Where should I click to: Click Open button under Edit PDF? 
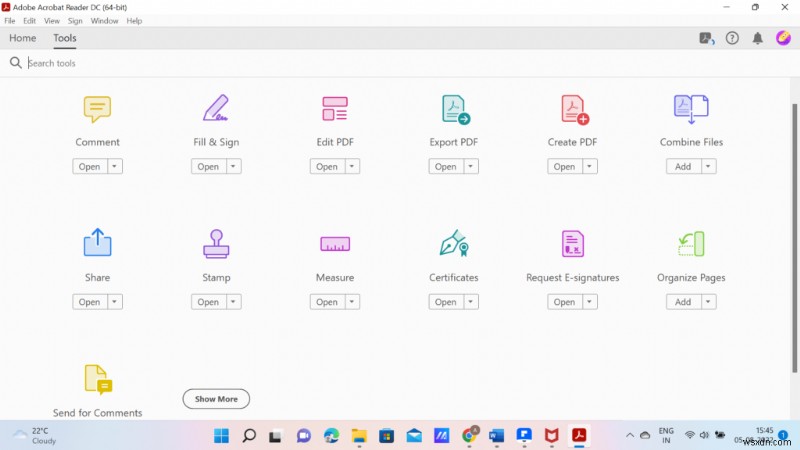point(328,166)
